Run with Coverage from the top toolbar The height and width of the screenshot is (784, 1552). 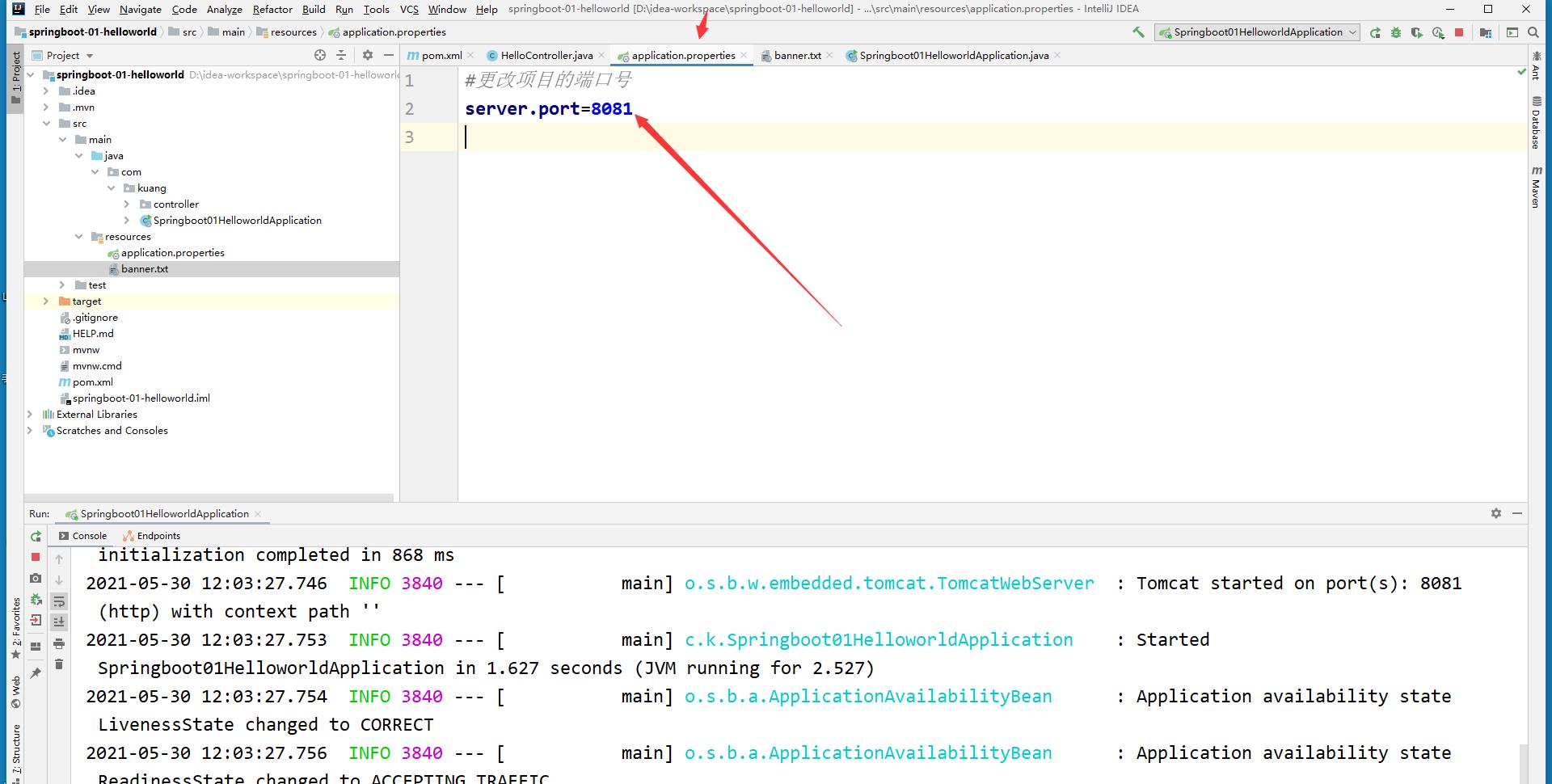[1417, 32]
